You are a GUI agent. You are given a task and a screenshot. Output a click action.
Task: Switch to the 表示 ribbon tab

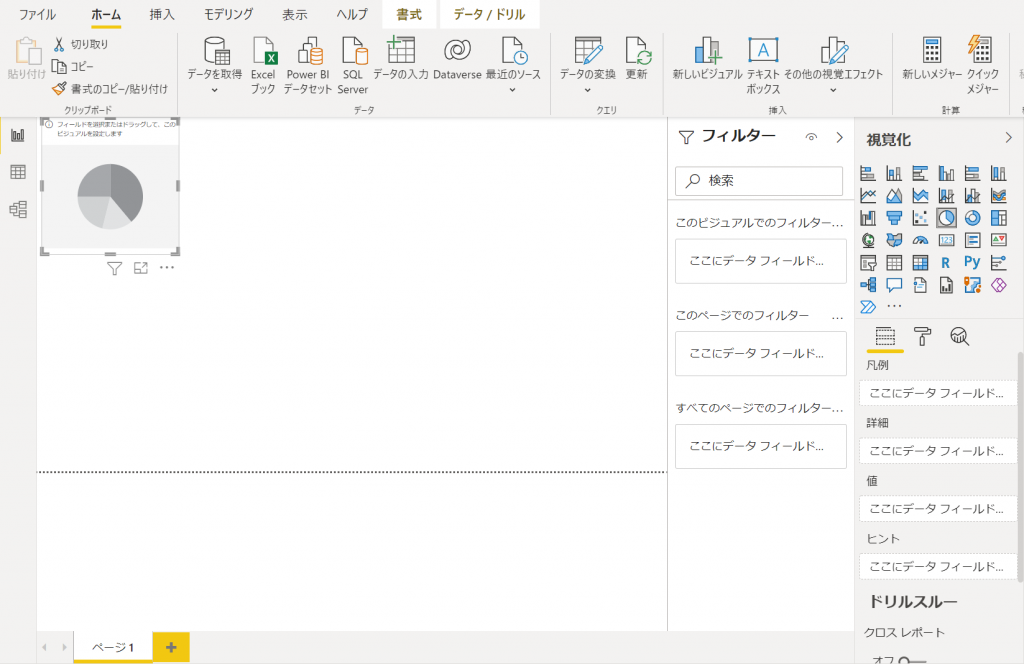295,14
